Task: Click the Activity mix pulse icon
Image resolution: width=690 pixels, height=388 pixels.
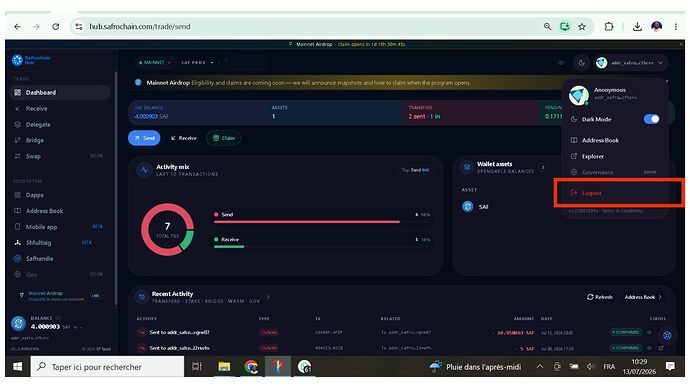Action: [x=144, y=170]
